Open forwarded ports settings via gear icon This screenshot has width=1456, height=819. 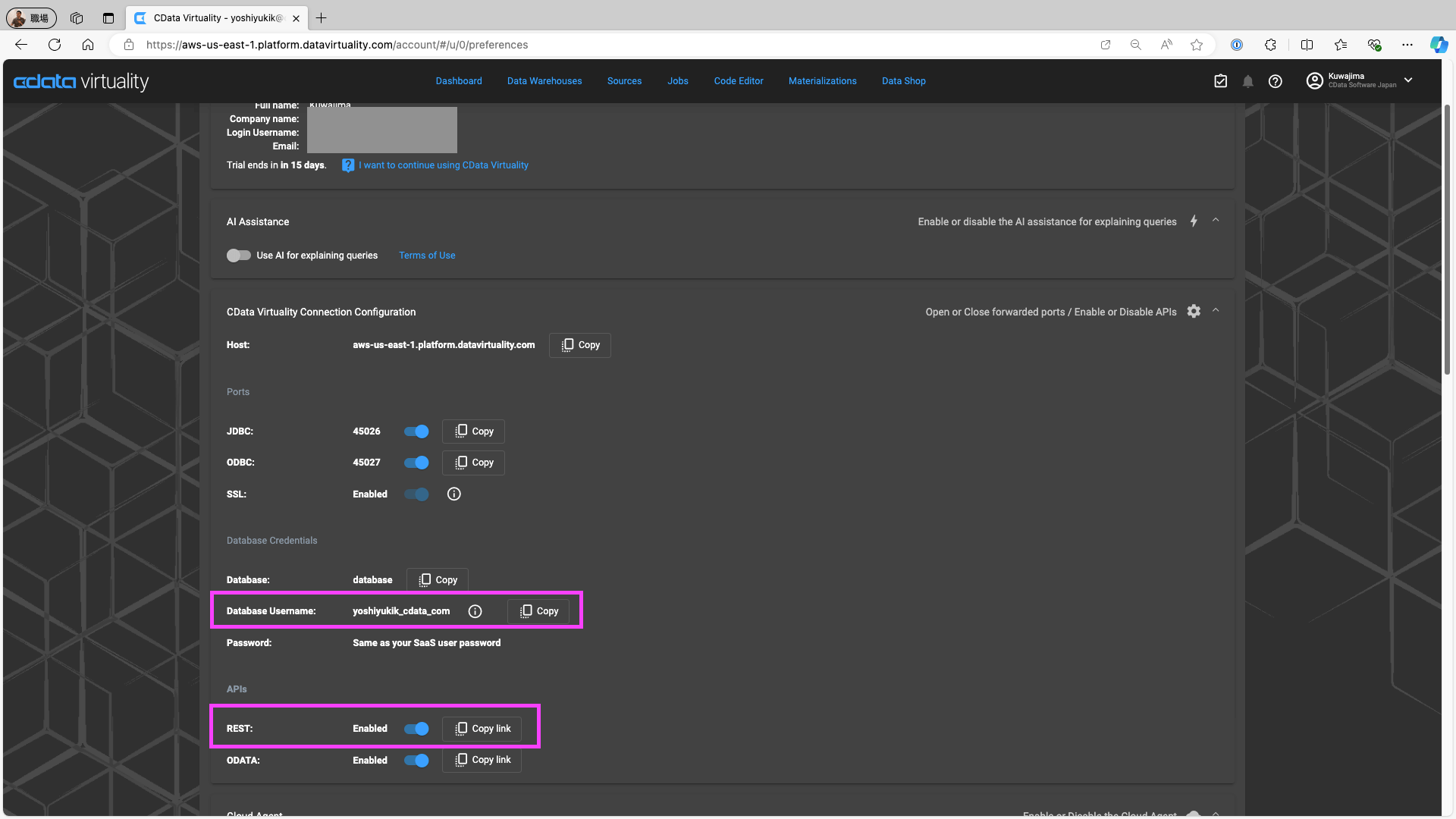point(1194,311)
